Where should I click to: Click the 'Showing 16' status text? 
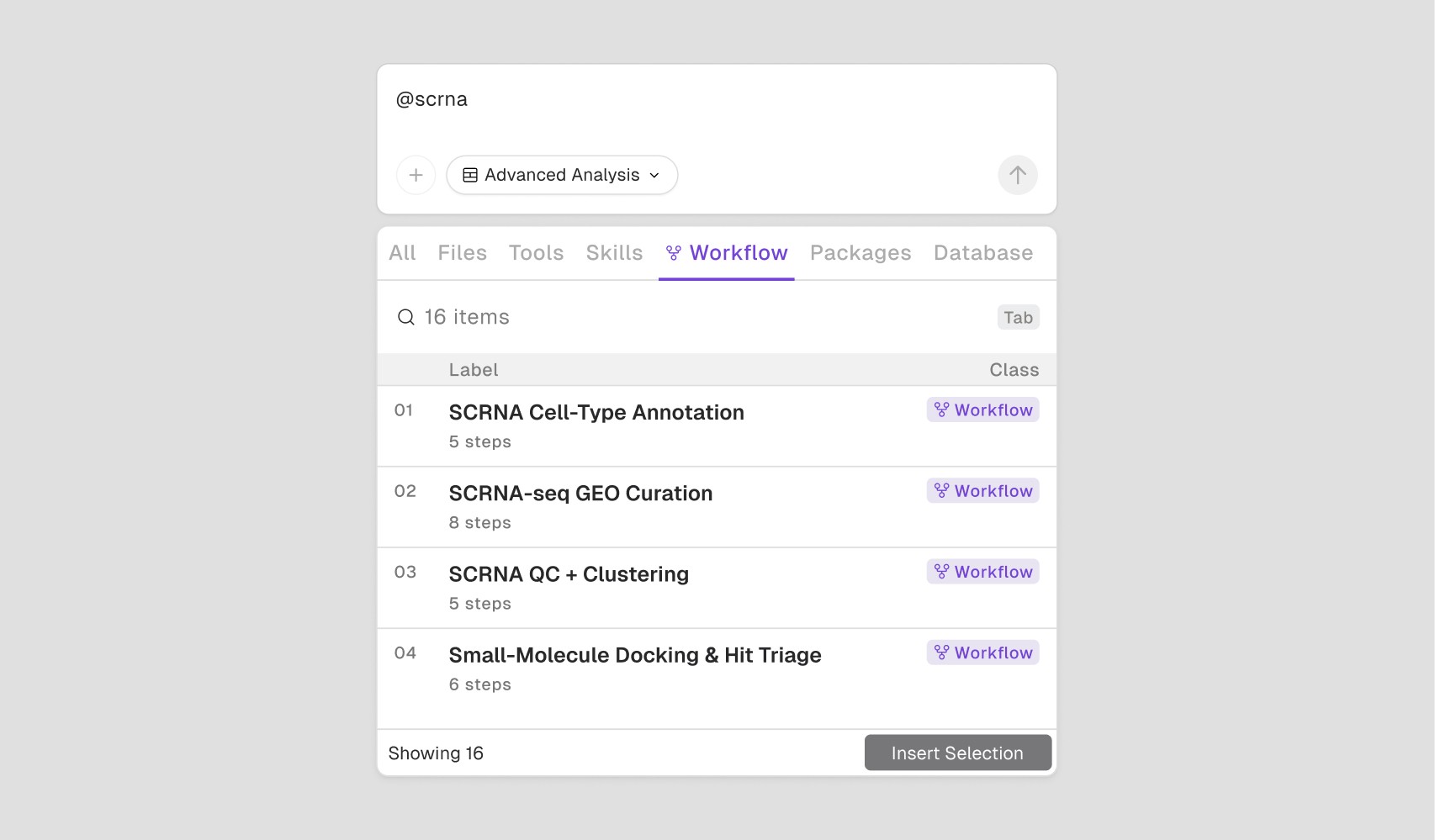tap(436, 753)
